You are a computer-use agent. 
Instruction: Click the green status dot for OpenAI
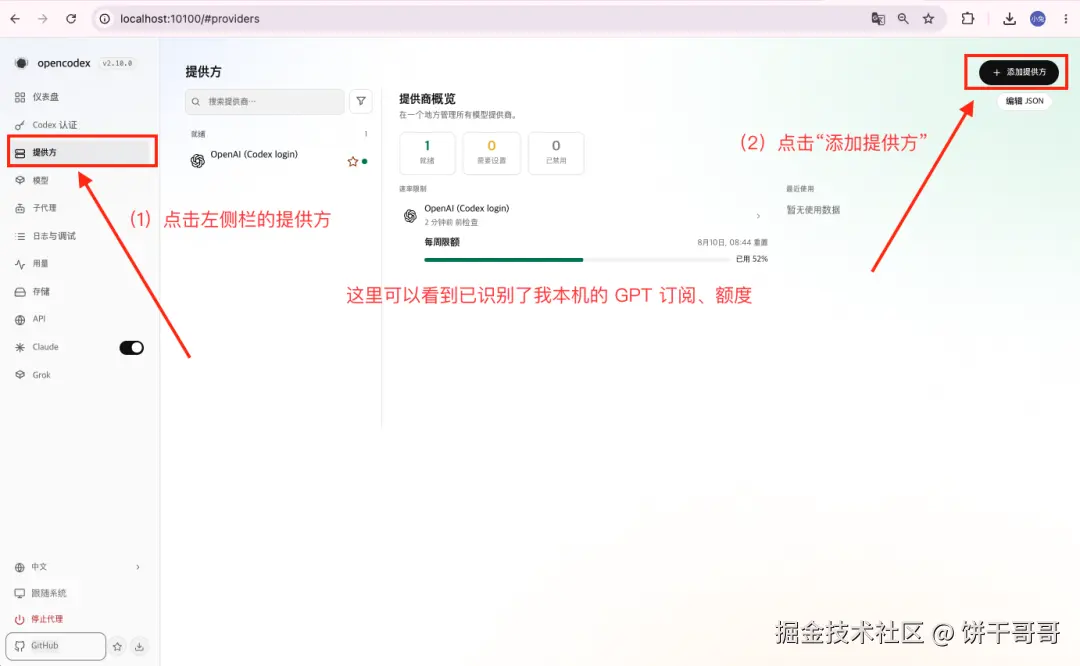(x=365, y=162)
